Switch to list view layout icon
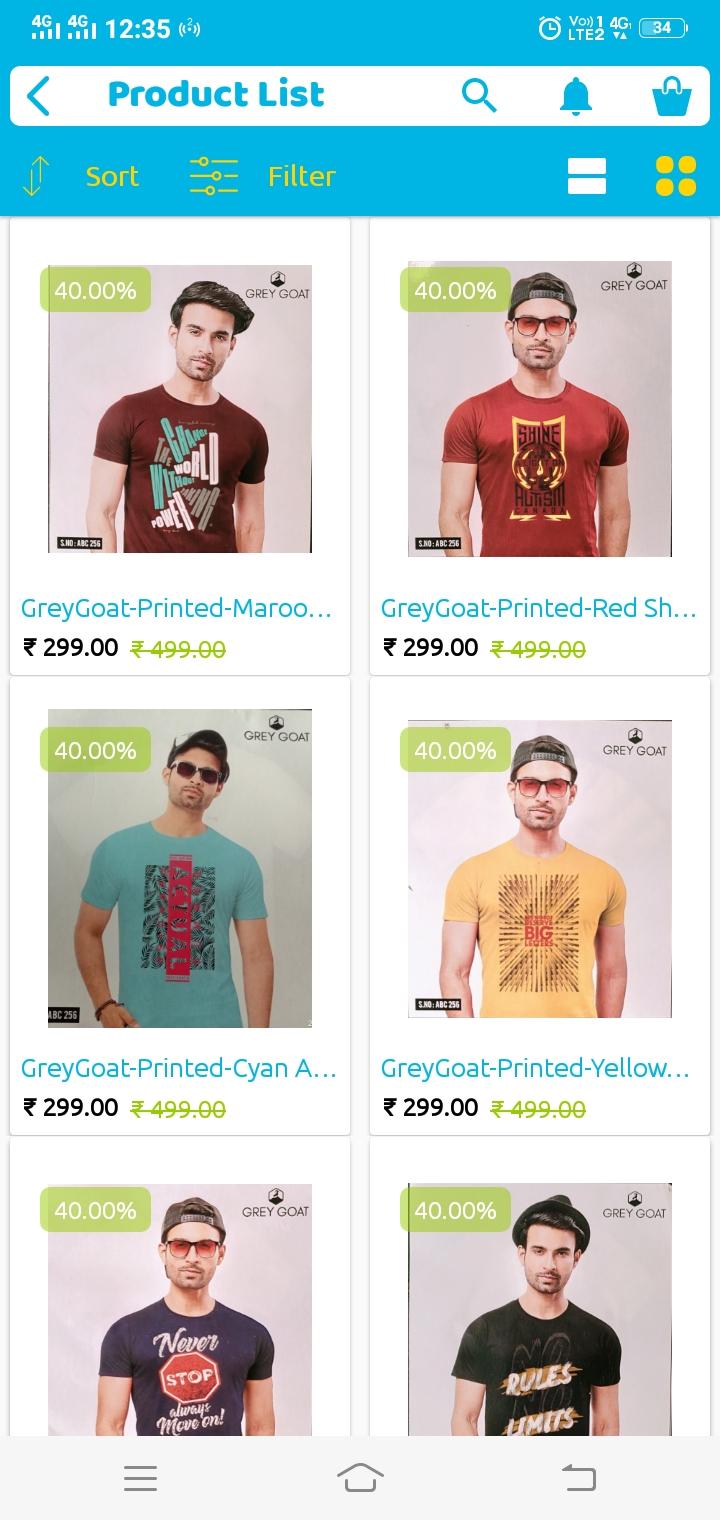720x1520 pixels. click(587, 176)
